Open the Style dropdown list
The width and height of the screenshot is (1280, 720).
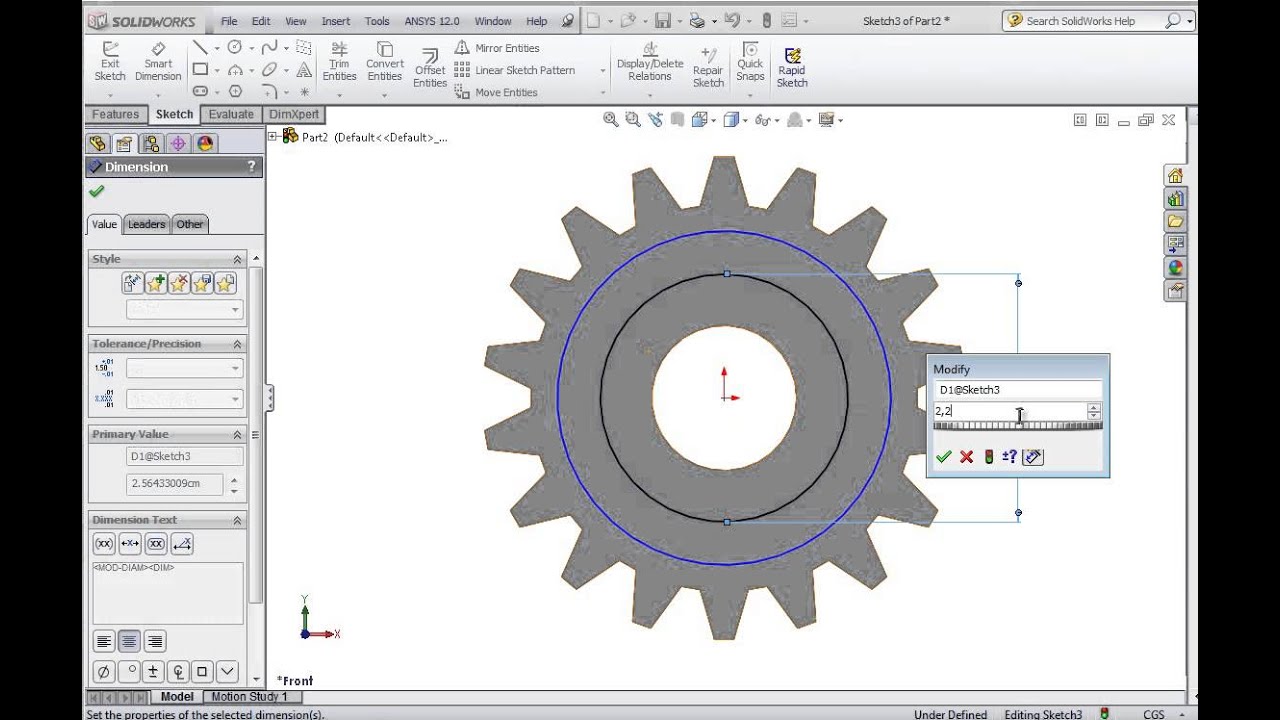click(x=185, y=309)
